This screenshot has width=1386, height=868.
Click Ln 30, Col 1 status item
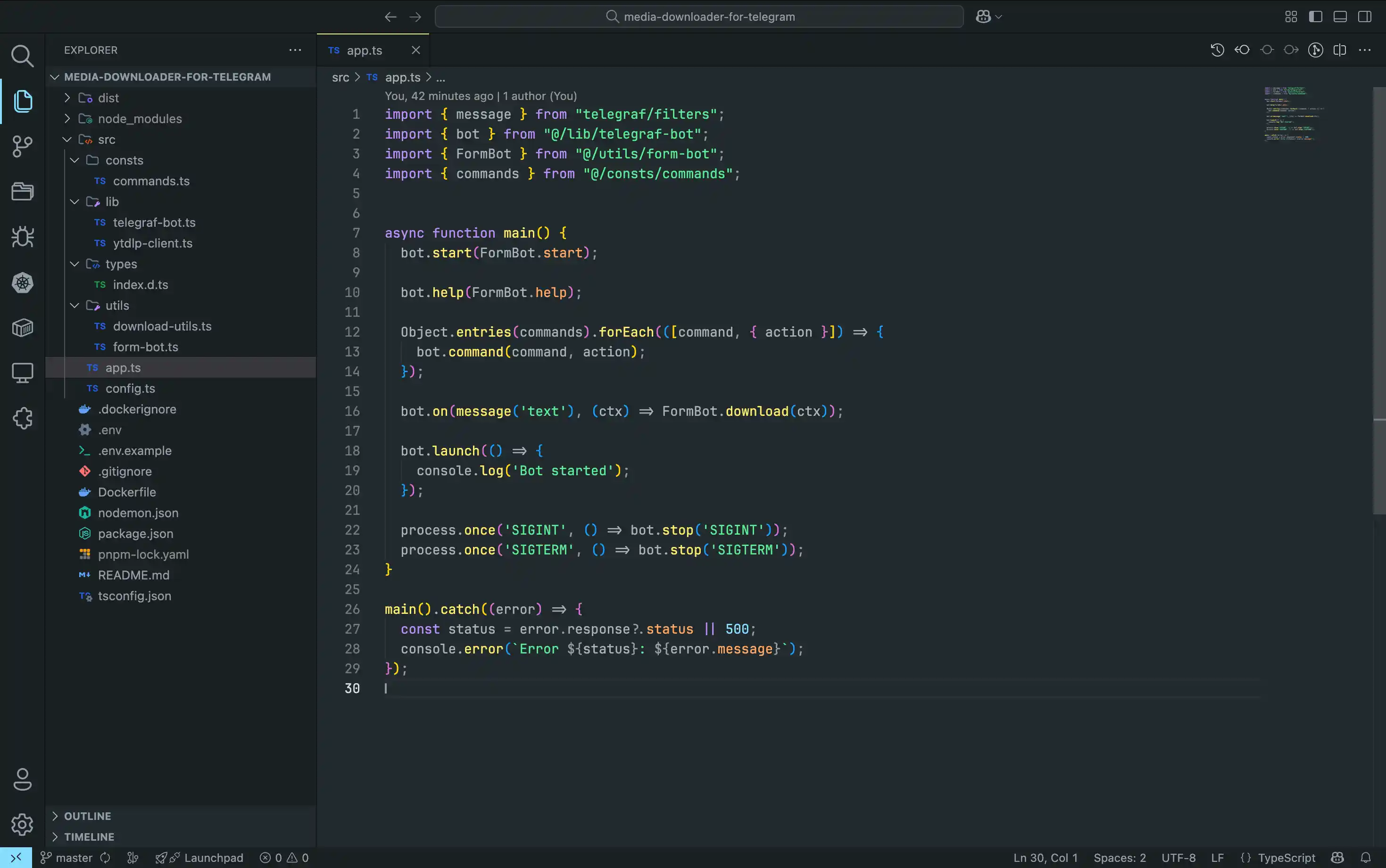[x=1046, y=858]
